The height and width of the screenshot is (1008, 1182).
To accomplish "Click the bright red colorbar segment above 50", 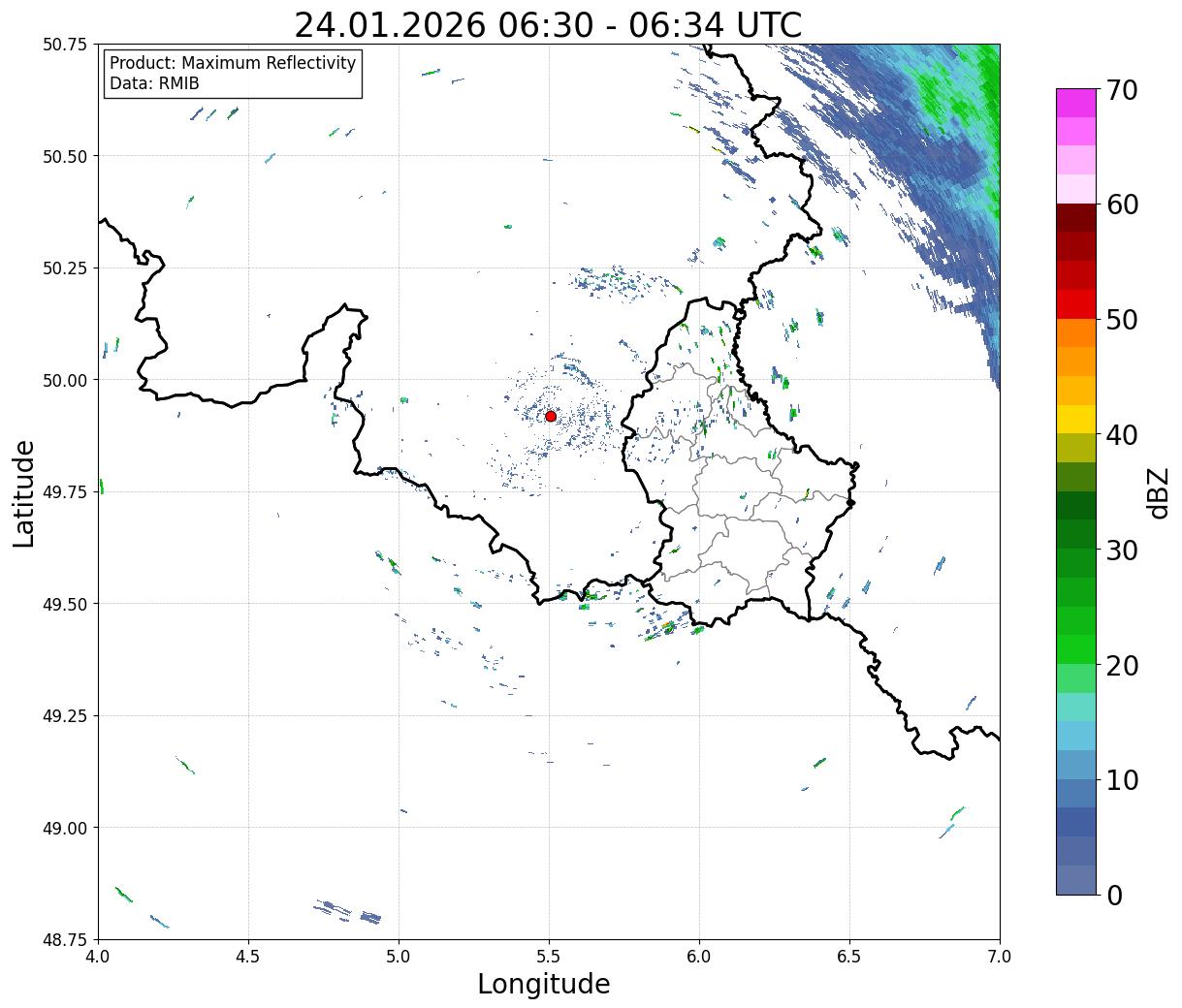I will tap(1076, 304).
